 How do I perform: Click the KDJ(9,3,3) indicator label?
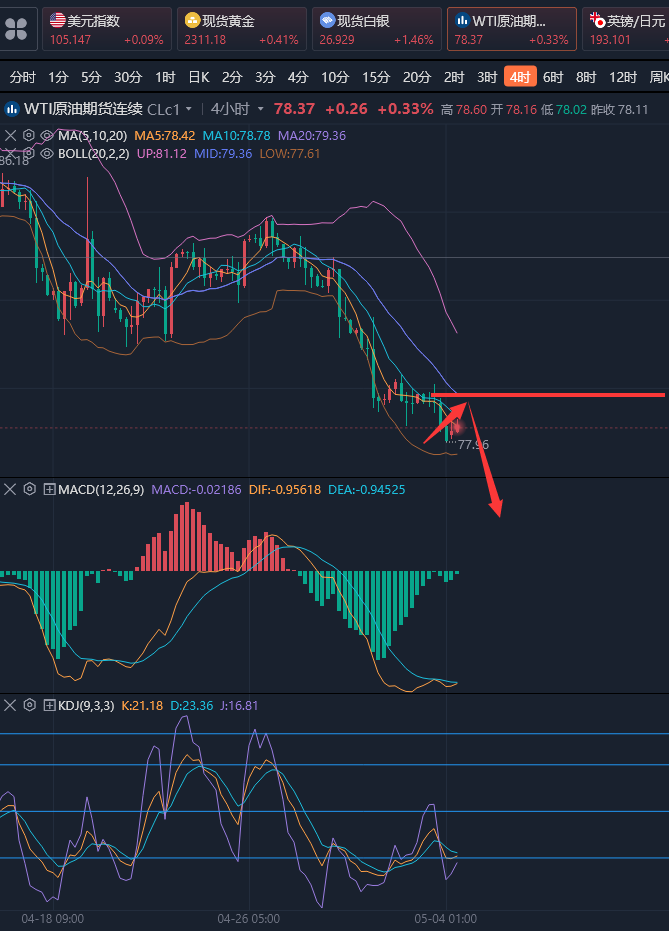(86, 705)
